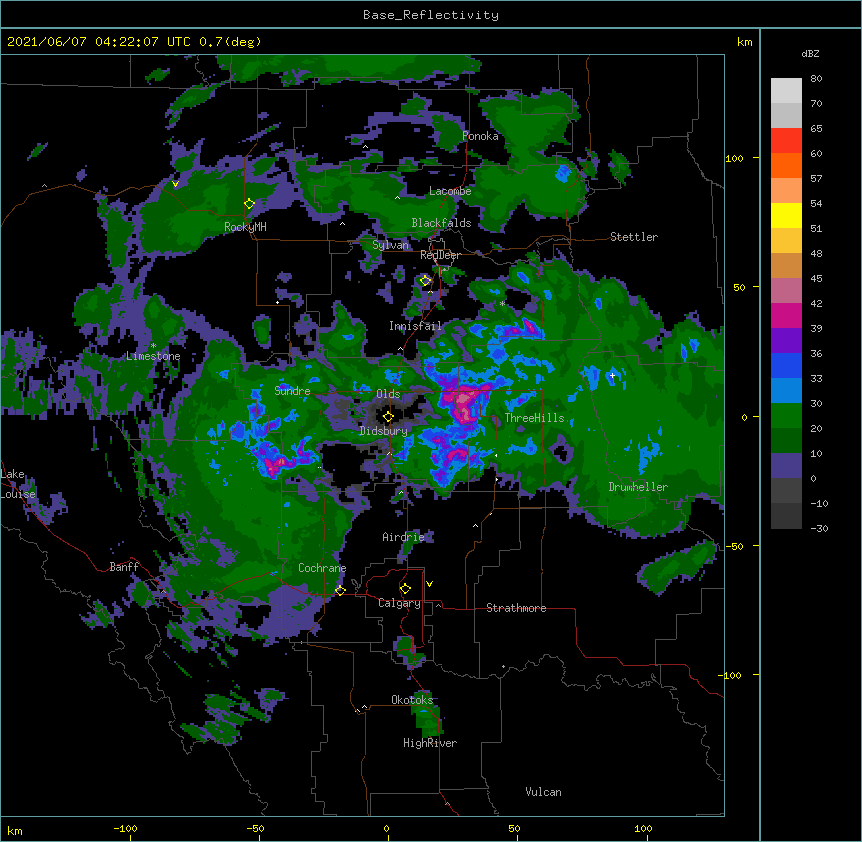
Task: Click the Stettler town label
Action: tap(633, 237)
